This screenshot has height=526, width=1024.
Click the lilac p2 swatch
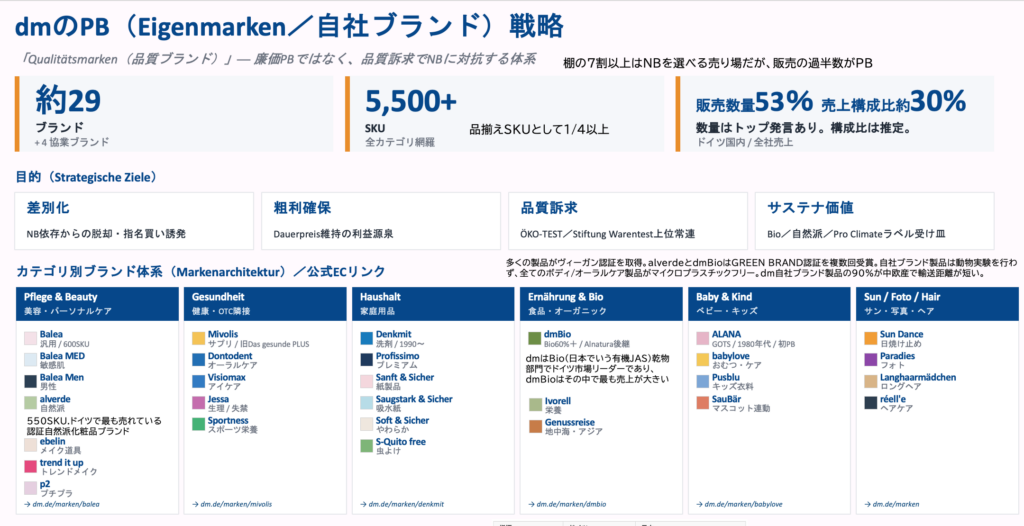30,488
